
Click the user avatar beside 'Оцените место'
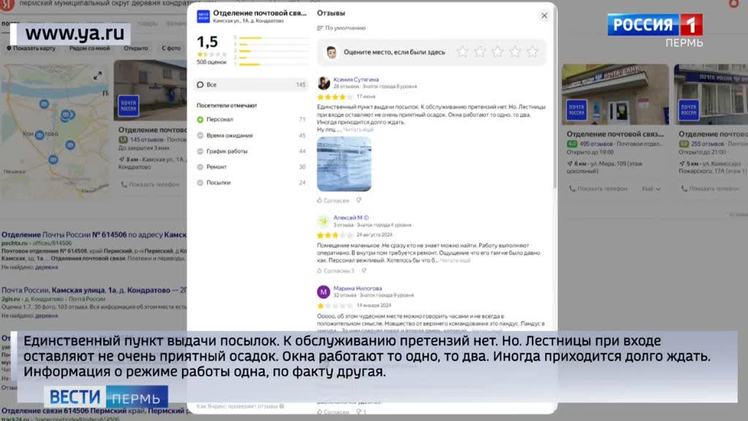331,52
